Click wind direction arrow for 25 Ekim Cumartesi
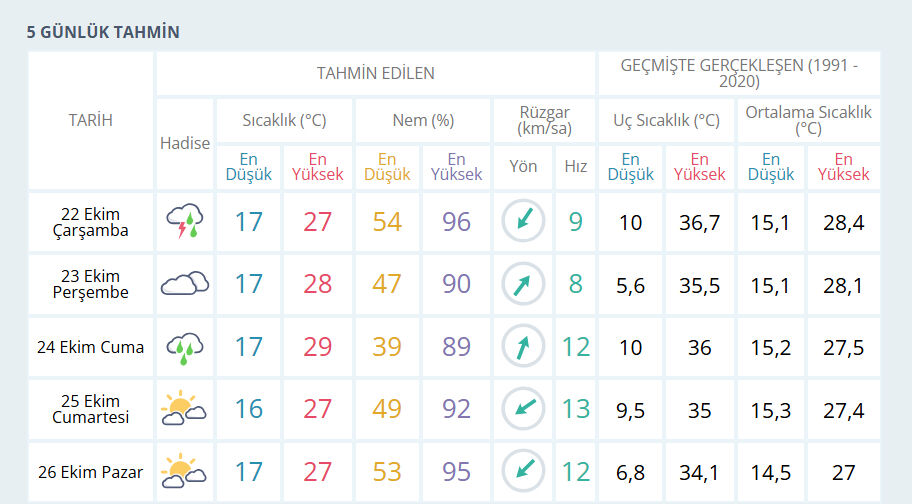This screenshot has width=912, height=504. pos(523,409)
